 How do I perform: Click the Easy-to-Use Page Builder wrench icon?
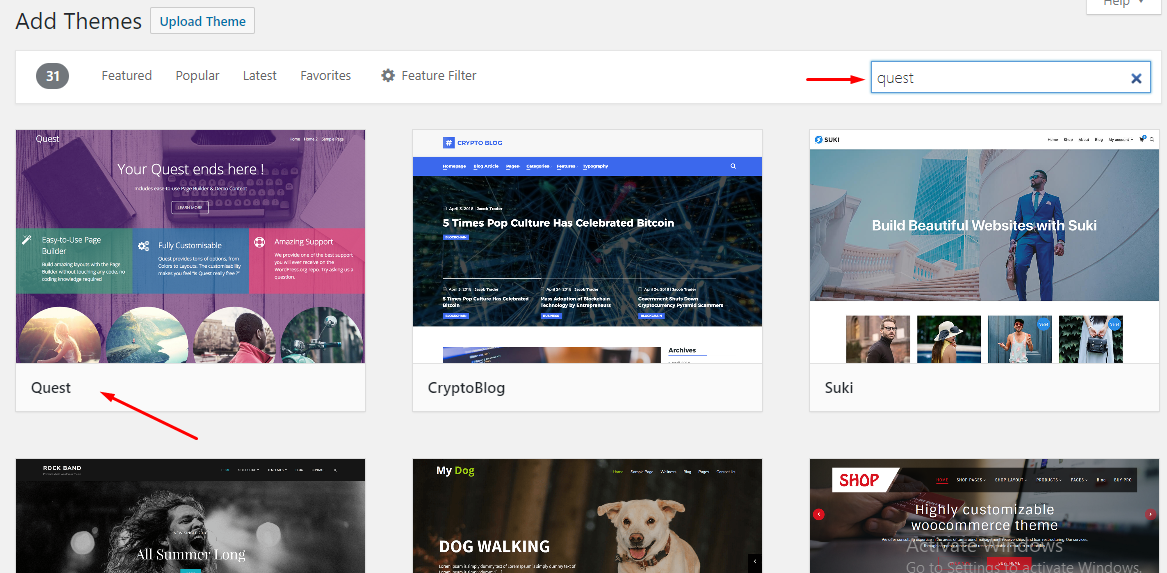click(27, 240)
